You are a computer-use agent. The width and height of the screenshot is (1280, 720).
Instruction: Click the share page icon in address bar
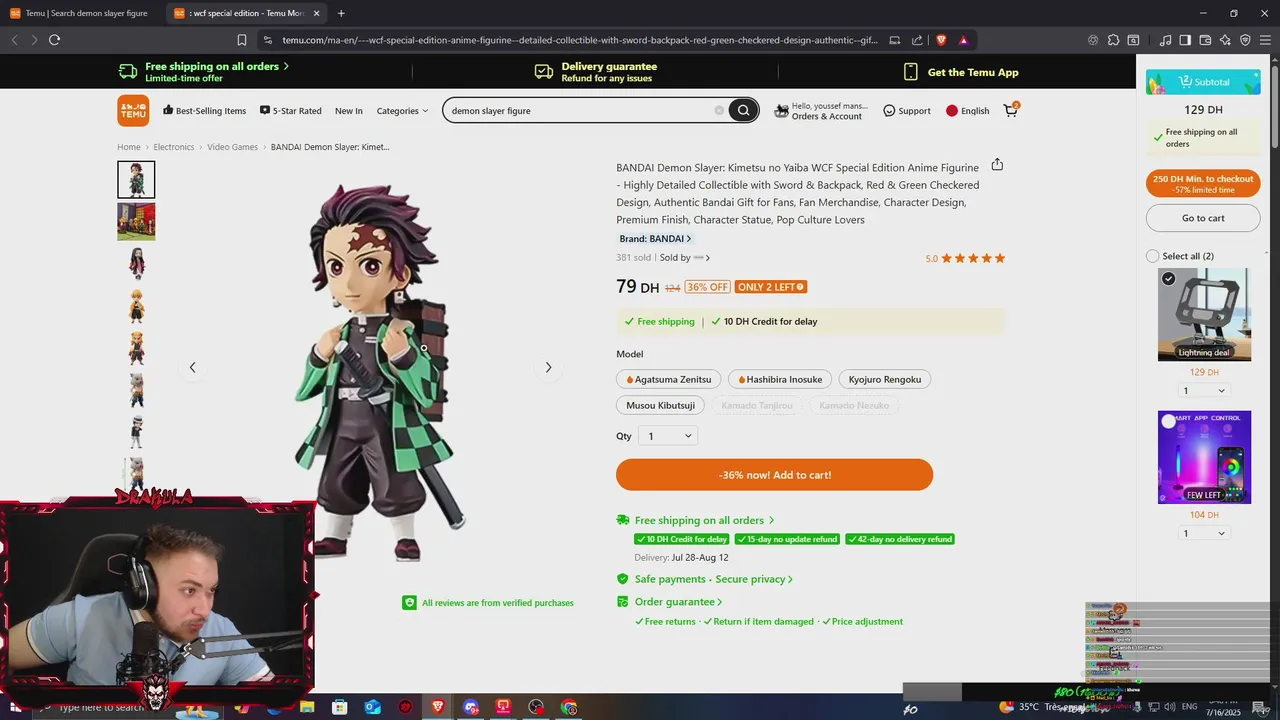click(917, 40)
